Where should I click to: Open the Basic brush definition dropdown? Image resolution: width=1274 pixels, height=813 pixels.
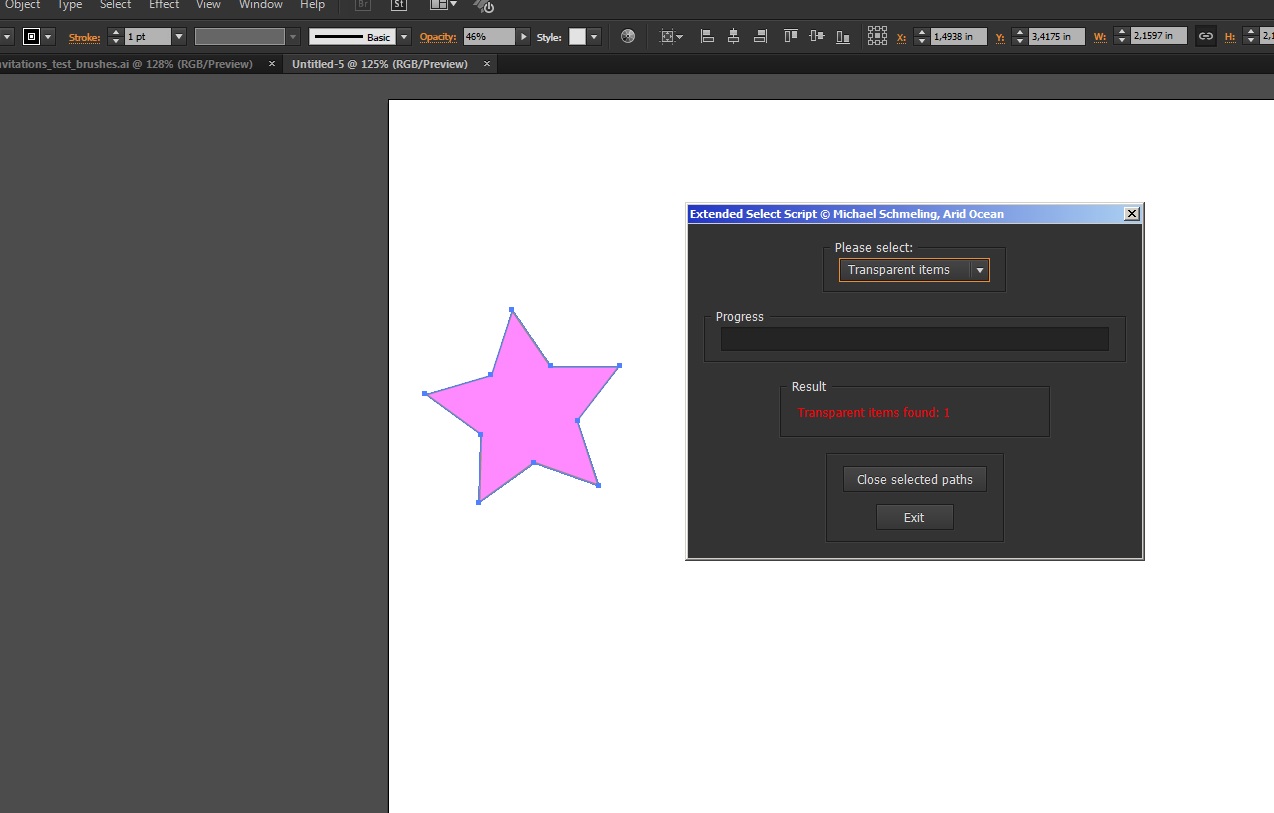404,37
